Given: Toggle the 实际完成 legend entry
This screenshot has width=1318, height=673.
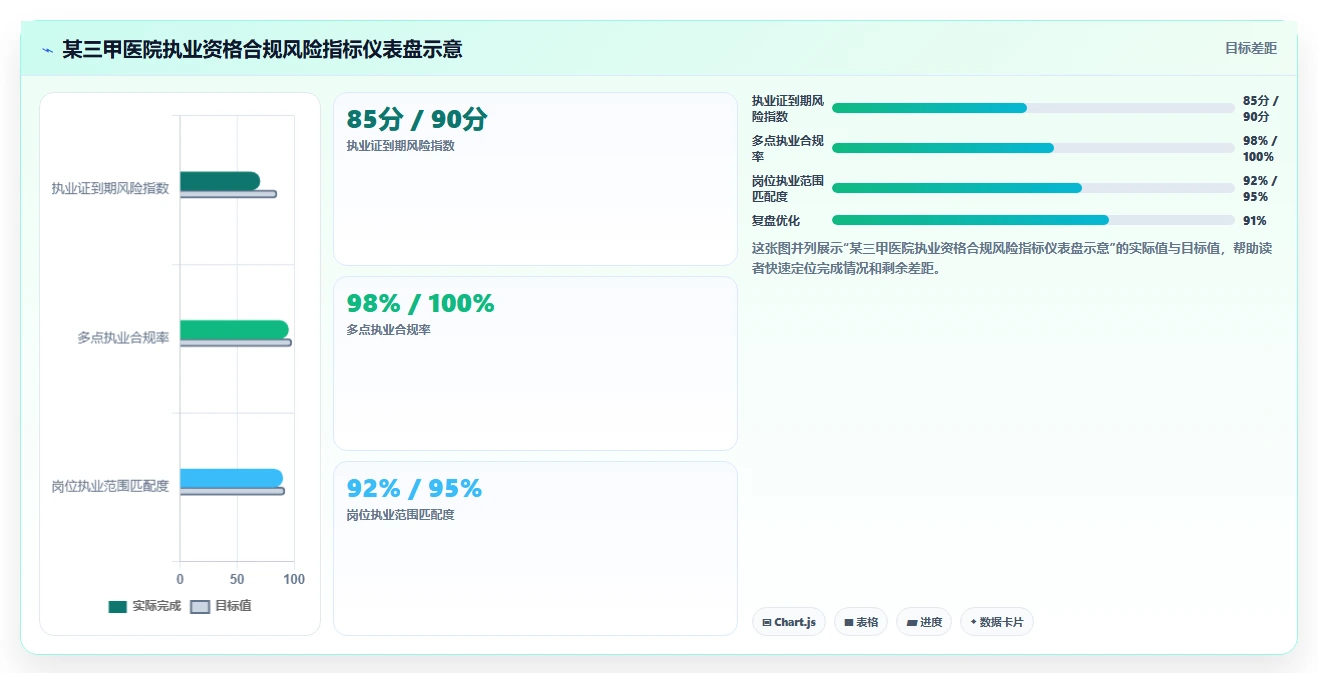Looking at the screenshot, I should tap(145, 606).
